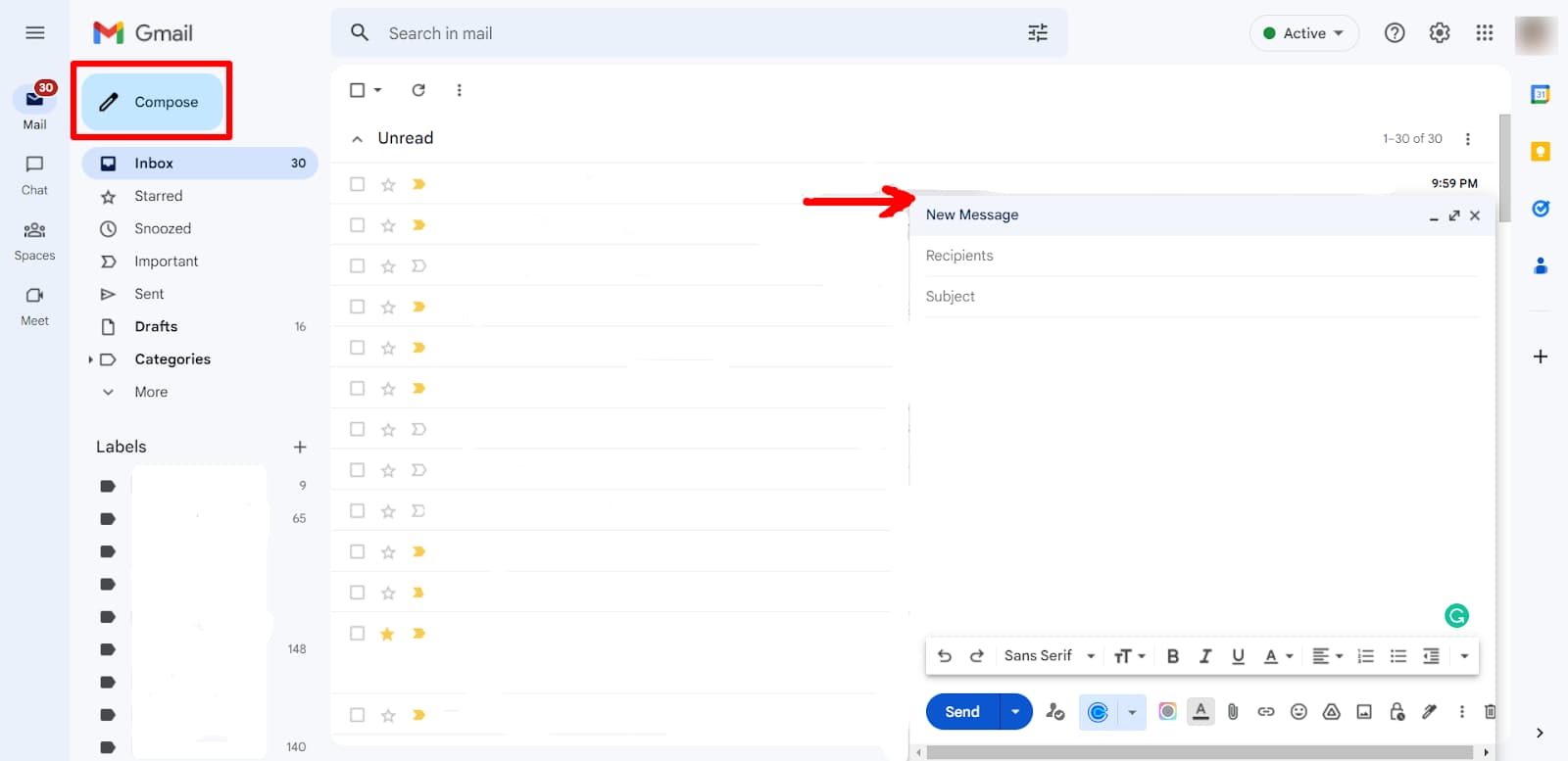Open Google Calendar side panel icon
Screen dimensions: 1568x761
pos(1541,94)
